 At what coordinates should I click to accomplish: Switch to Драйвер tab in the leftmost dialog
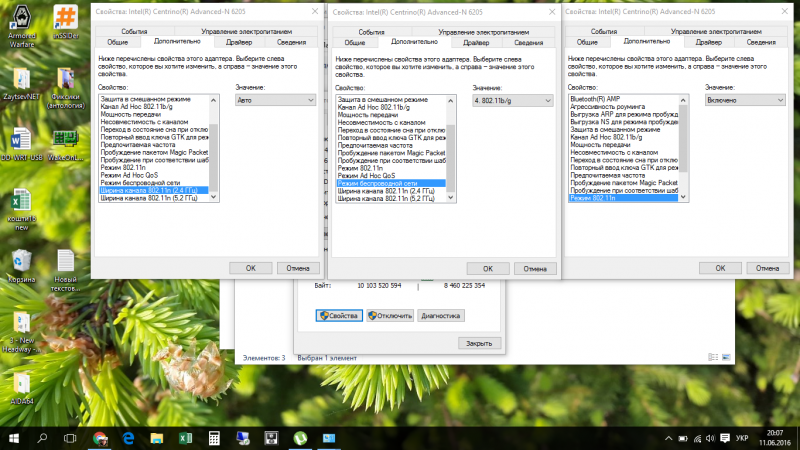tap(238, 42)
